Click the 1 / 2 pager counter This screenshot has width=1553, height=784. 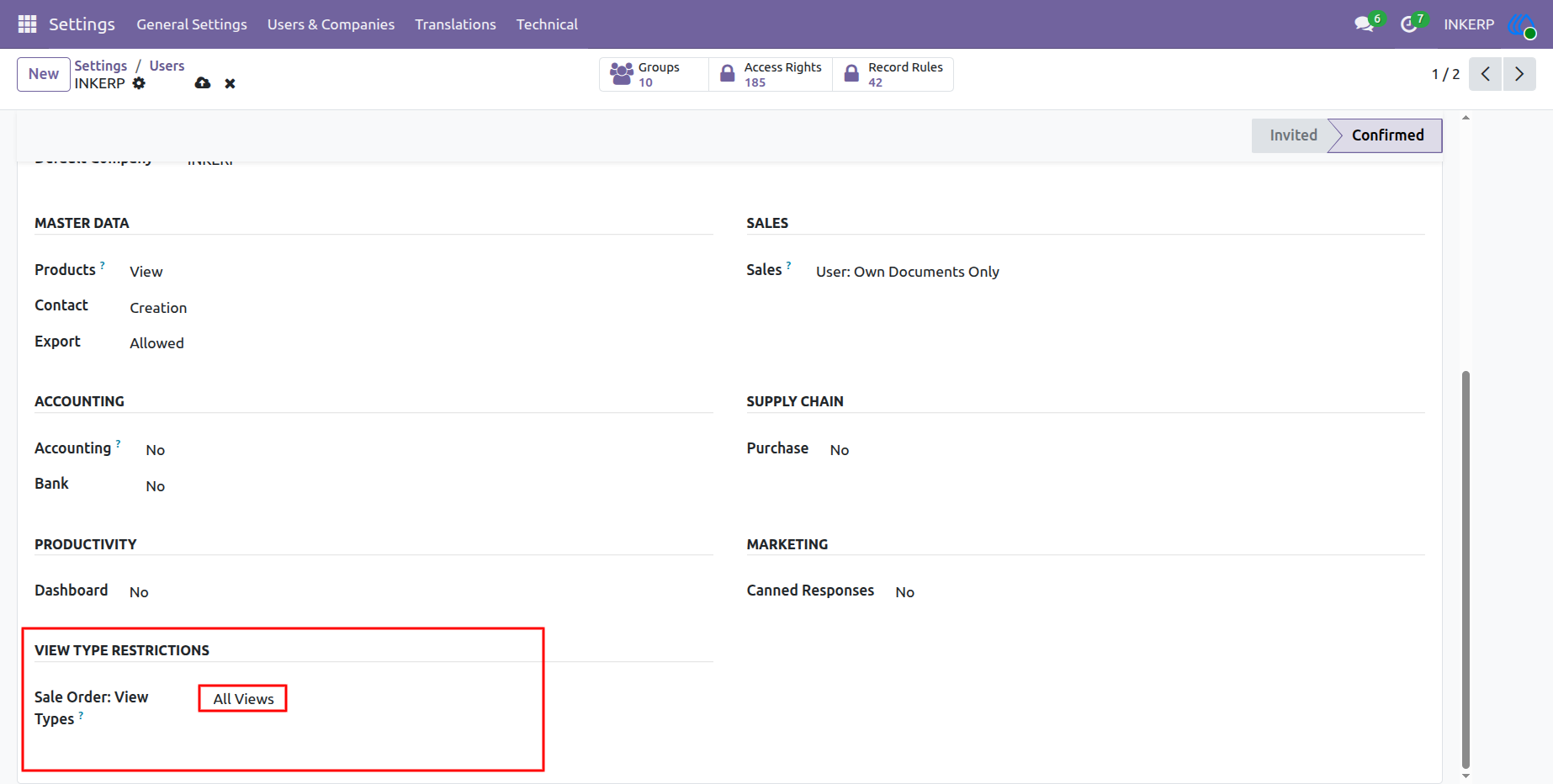click(x=1445, y=74)
